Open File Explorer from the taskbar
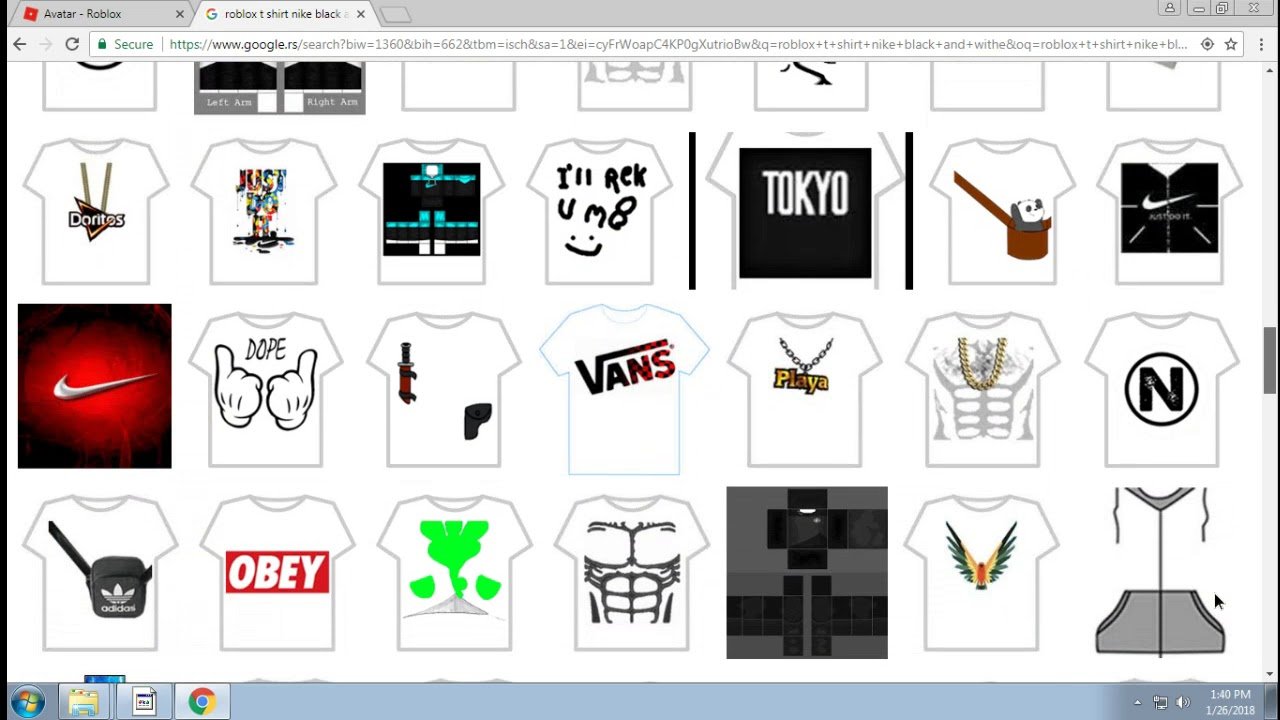Screen dimensions: 1280x720 tap(84, 702)
